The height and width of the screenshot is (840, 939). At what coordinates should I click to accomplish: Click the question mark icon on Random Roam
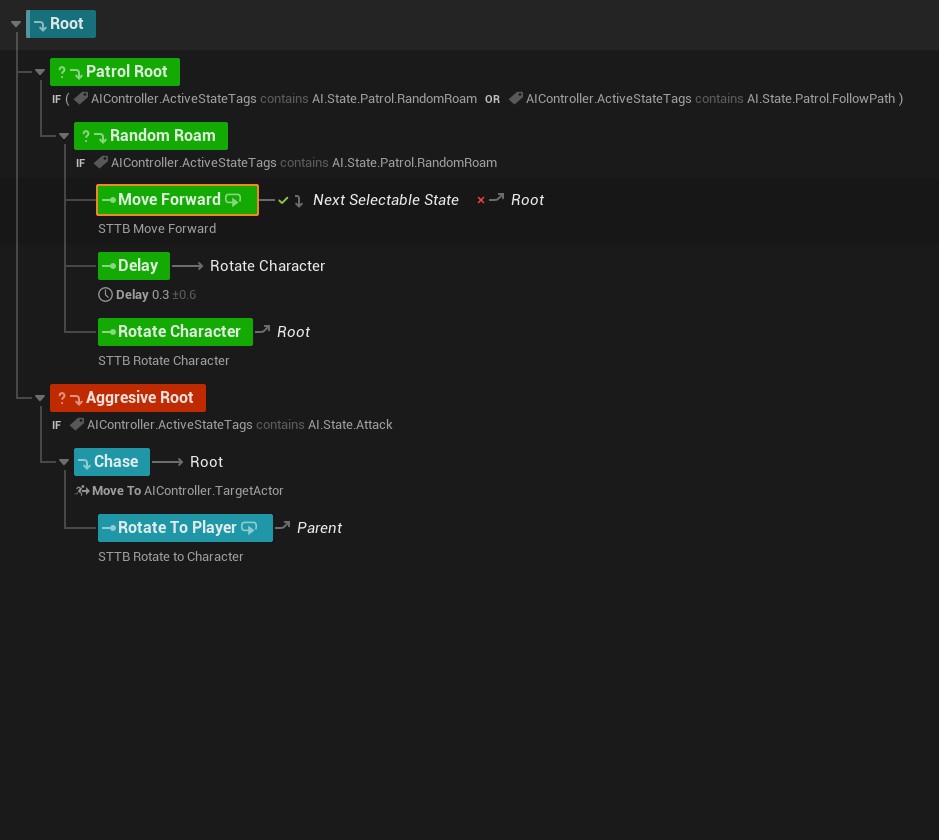86,136
